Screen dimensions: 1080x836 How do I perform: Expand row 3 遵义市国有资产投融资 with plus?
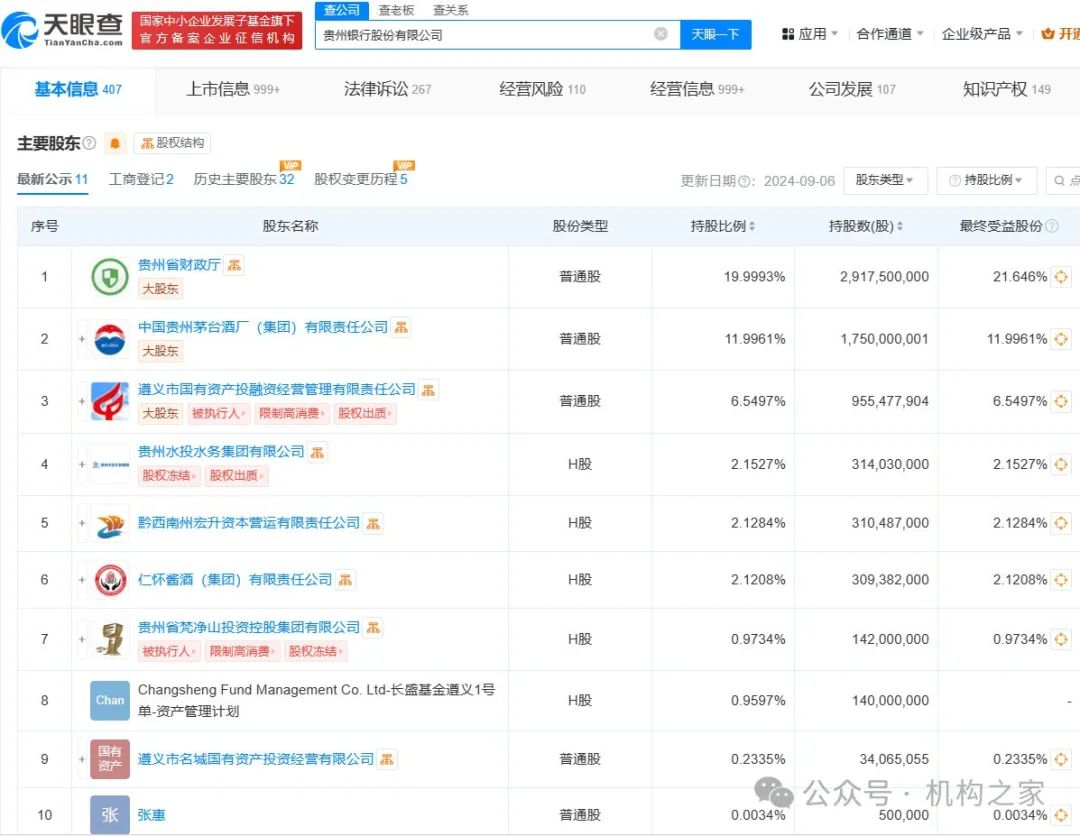point(82,401)
